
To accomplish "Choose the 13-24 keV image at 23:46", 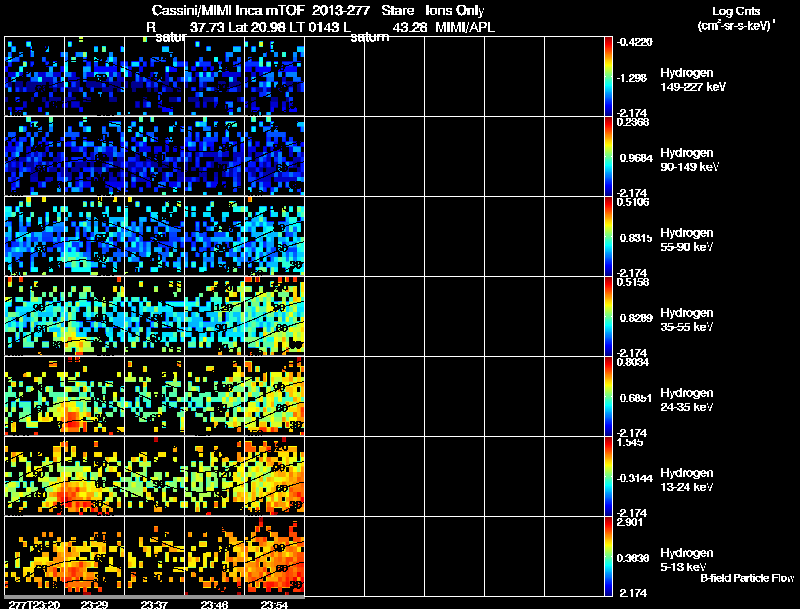I will point(214,476).
